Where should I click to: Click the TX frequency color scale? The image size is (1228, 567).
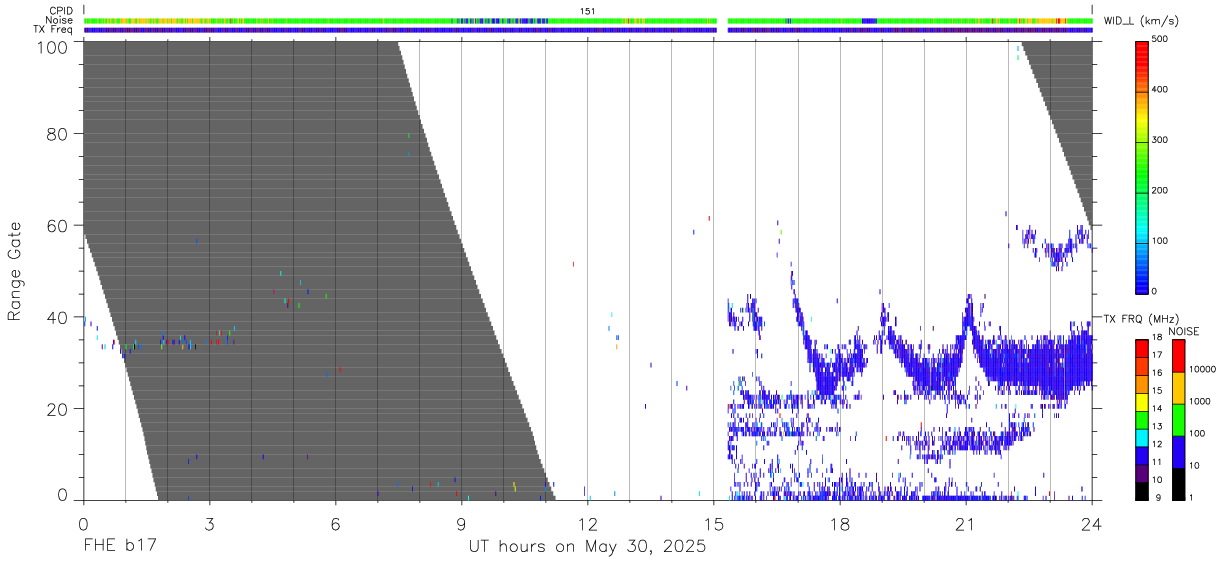1142,418
